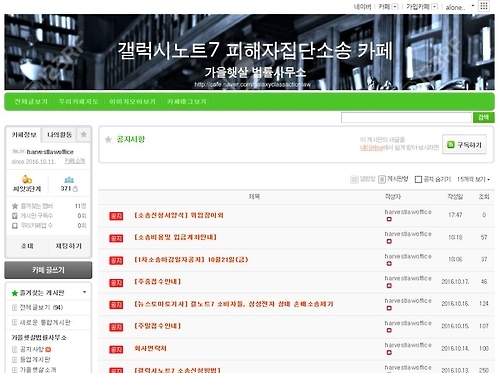The image size is (500, 373).
Task: Click the members icon above 371
Action: (69, 180)
